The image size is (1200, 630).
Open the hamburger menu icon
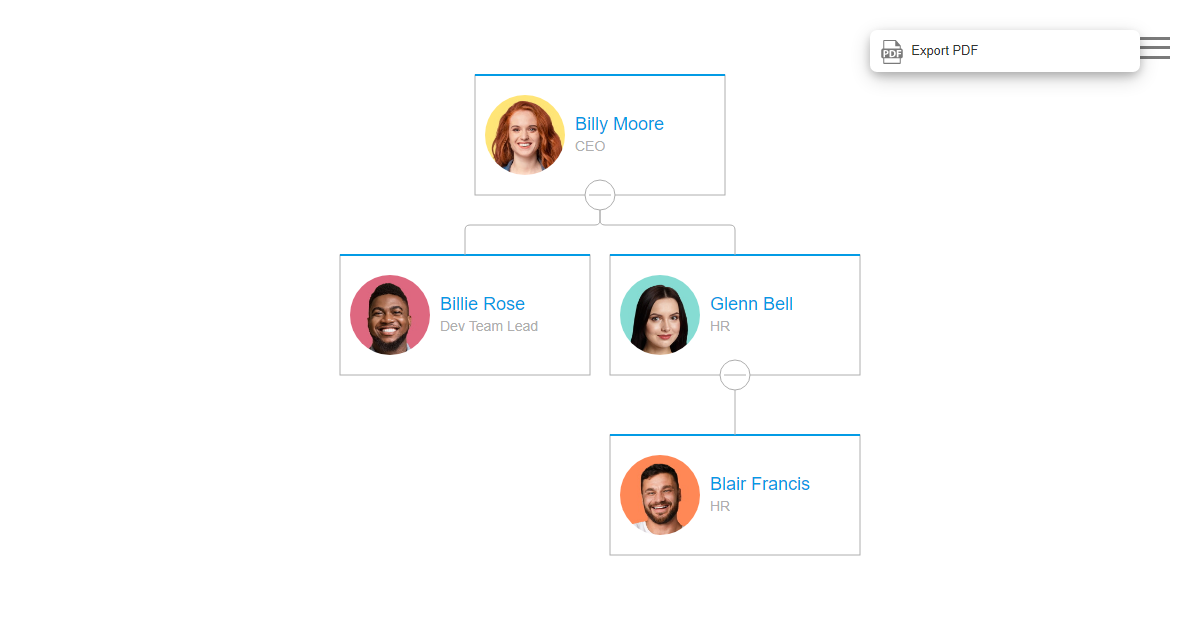[x=1155, y=47]
